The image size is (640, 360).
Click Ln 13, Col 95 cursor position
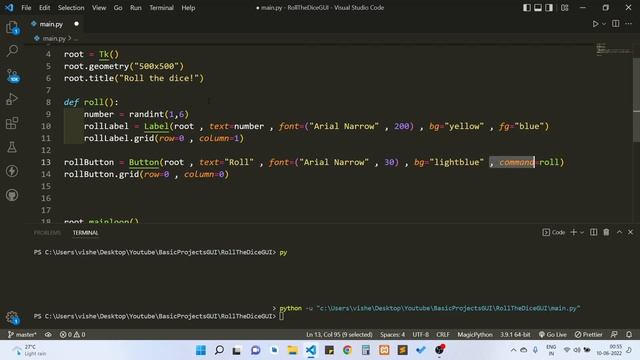coord(339,334)
